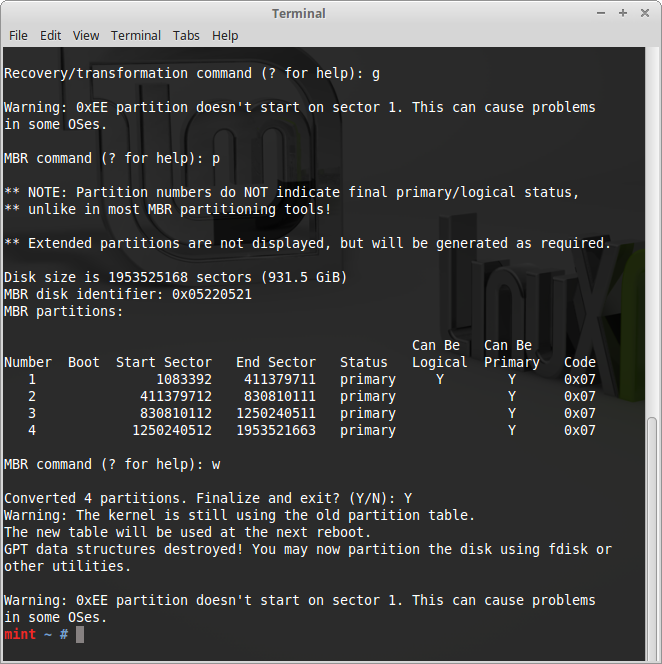Click 'The new table will be used' line
The height and width of the screenshot is (664, 662).
tap(188, 532)
